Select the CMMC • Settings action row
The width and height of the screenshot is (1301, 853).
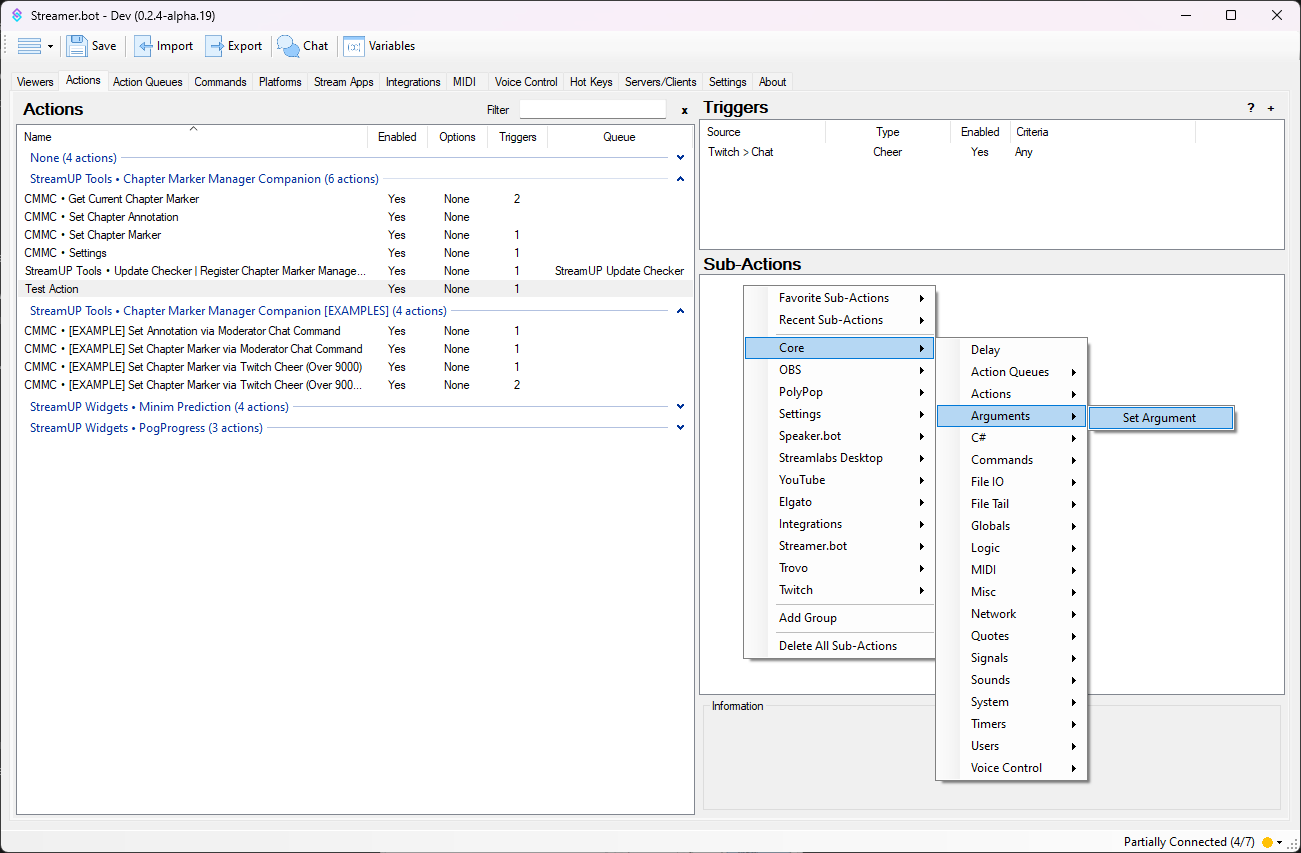355,253
